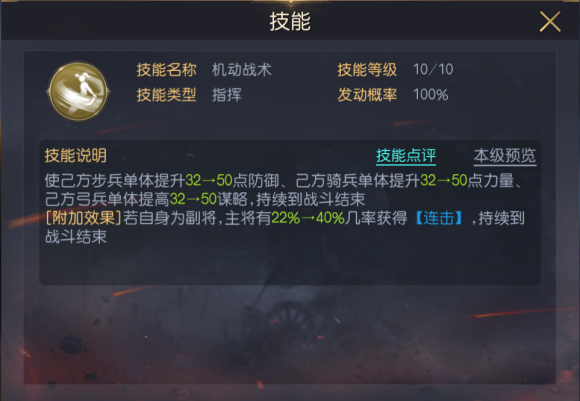Click the 发动概率 label
The image size is (580, 401).
click(x=367, y=95)
